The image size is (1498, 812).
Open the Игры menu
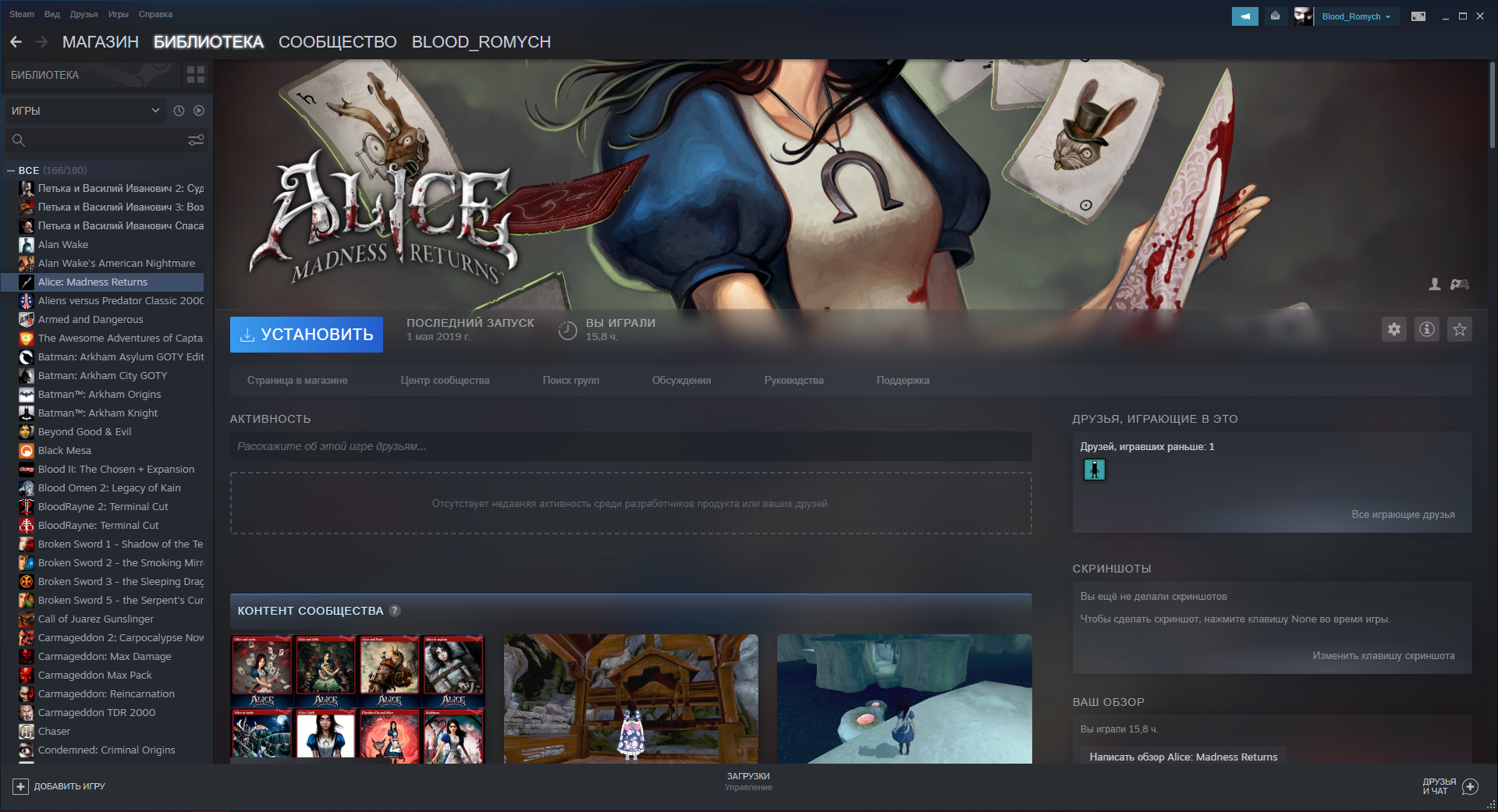click(119, 14)
